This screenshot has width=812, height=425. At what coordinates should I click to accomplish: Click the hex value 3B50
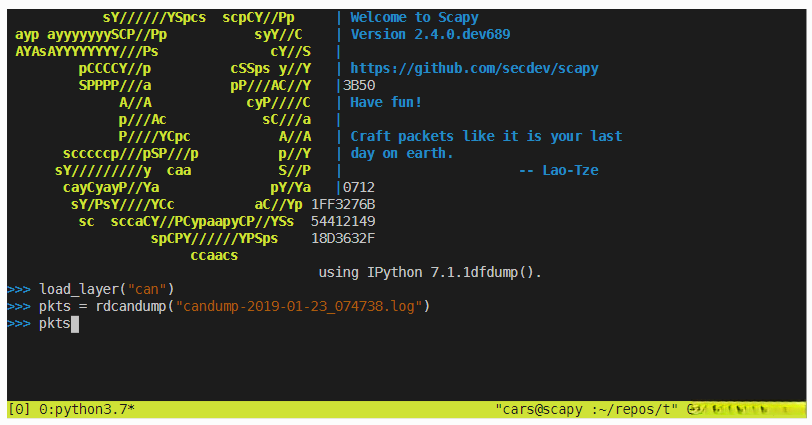pyautogui.click(x=359, y=85)
